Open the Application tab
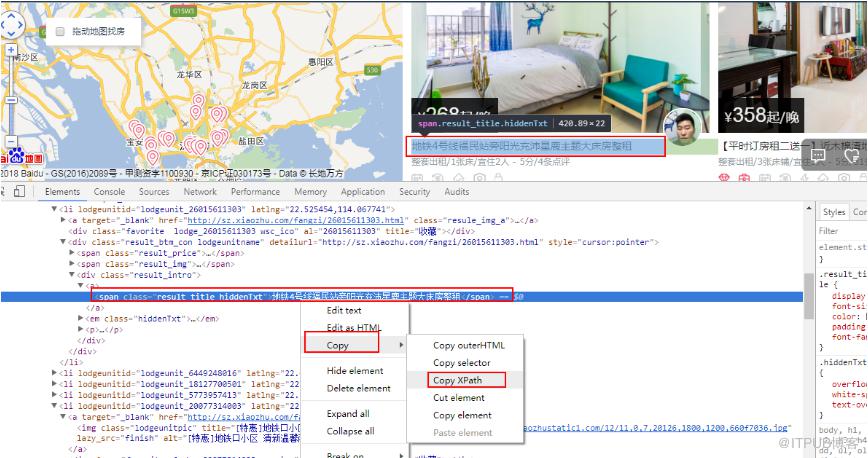Screen dimensions: 868x458 (363, 192)
